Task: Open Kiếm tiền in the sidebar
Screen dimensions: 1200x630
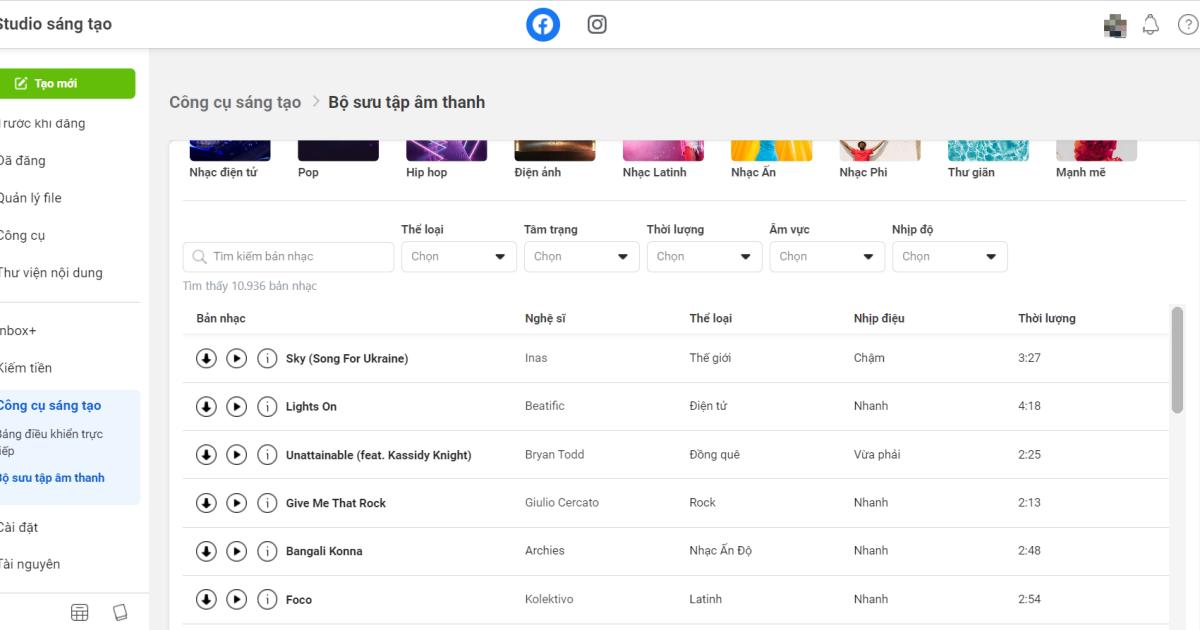Action: (27, 368)
